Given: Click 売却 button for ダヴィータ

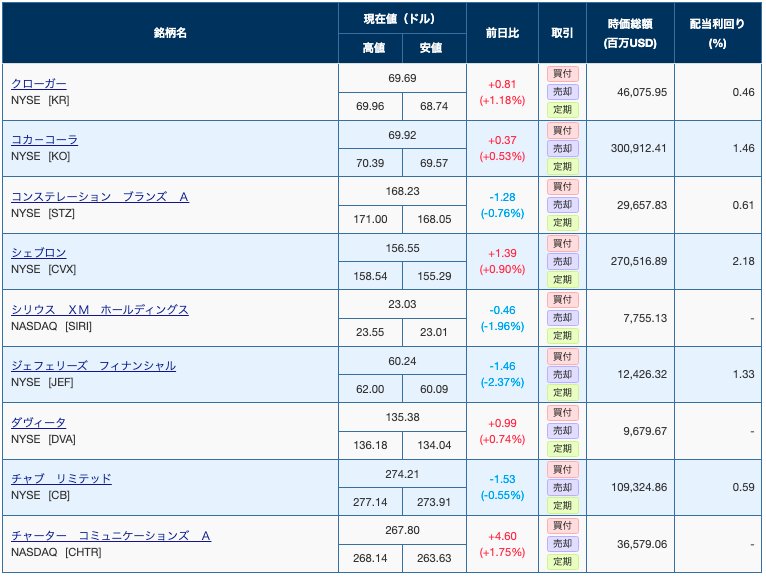Looking at the screenshot, I should pyautogui.click(x=563, y=431).
